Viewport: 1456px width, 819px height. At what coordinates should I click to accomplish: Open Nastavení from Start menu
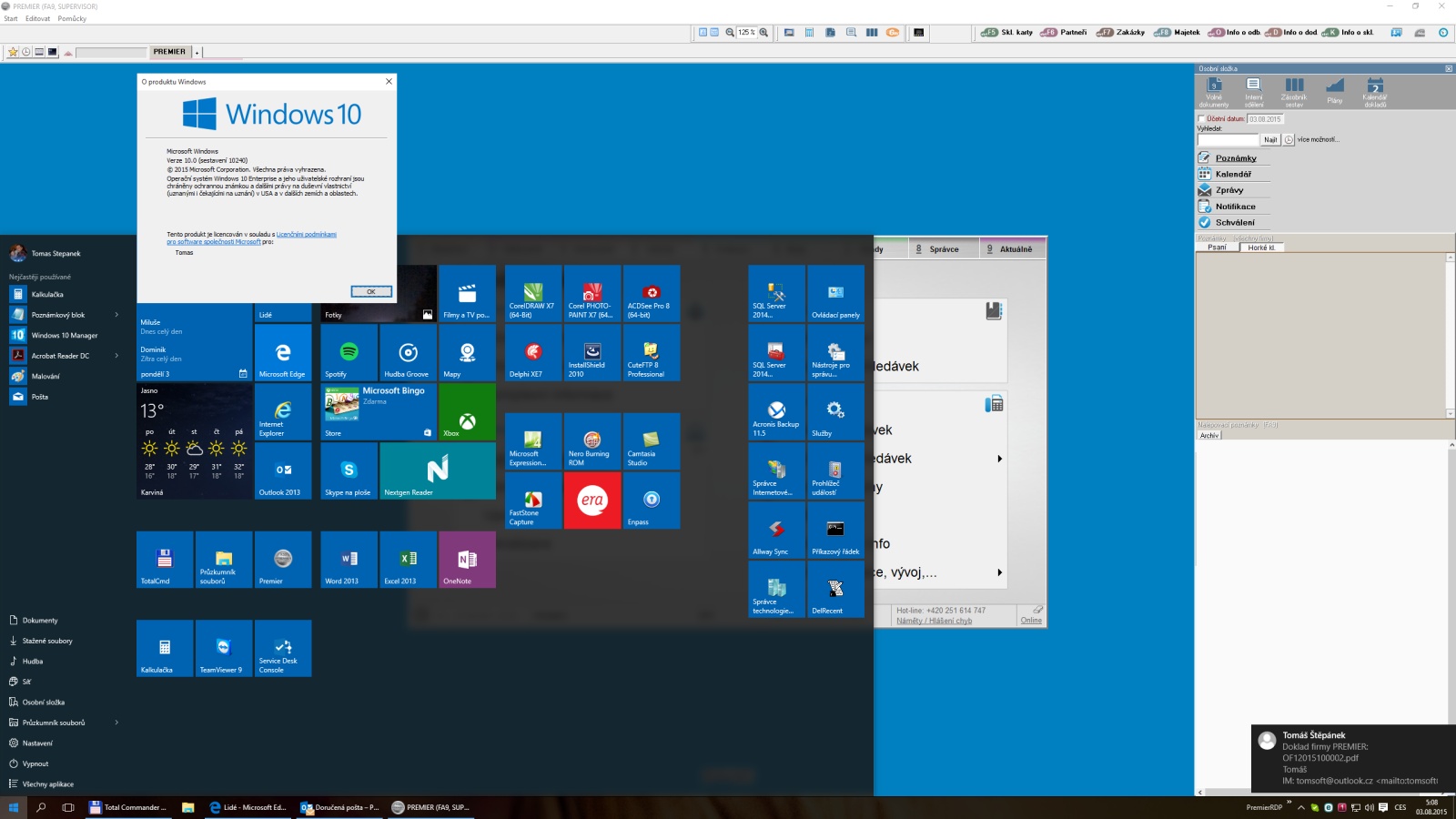31,743
